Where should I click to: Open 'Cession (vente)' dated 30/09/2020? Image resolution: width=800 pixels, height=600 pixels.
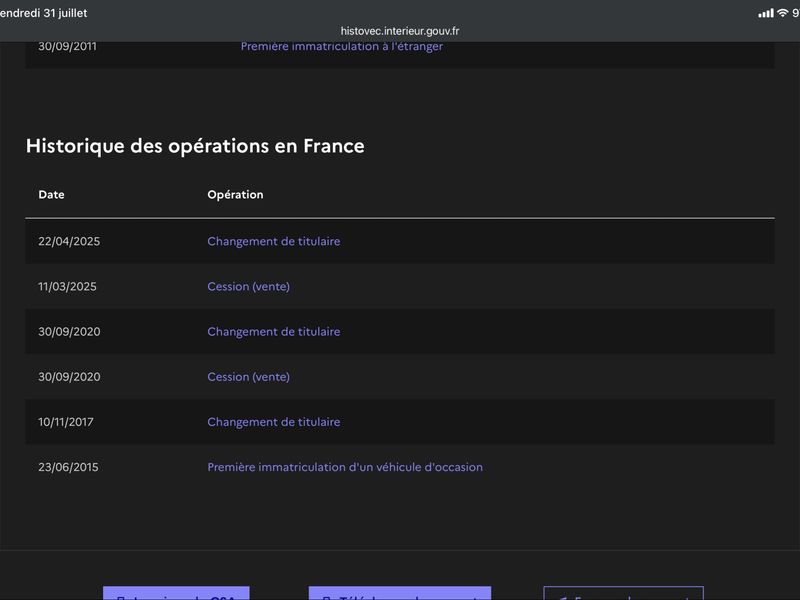click(248, 377)
